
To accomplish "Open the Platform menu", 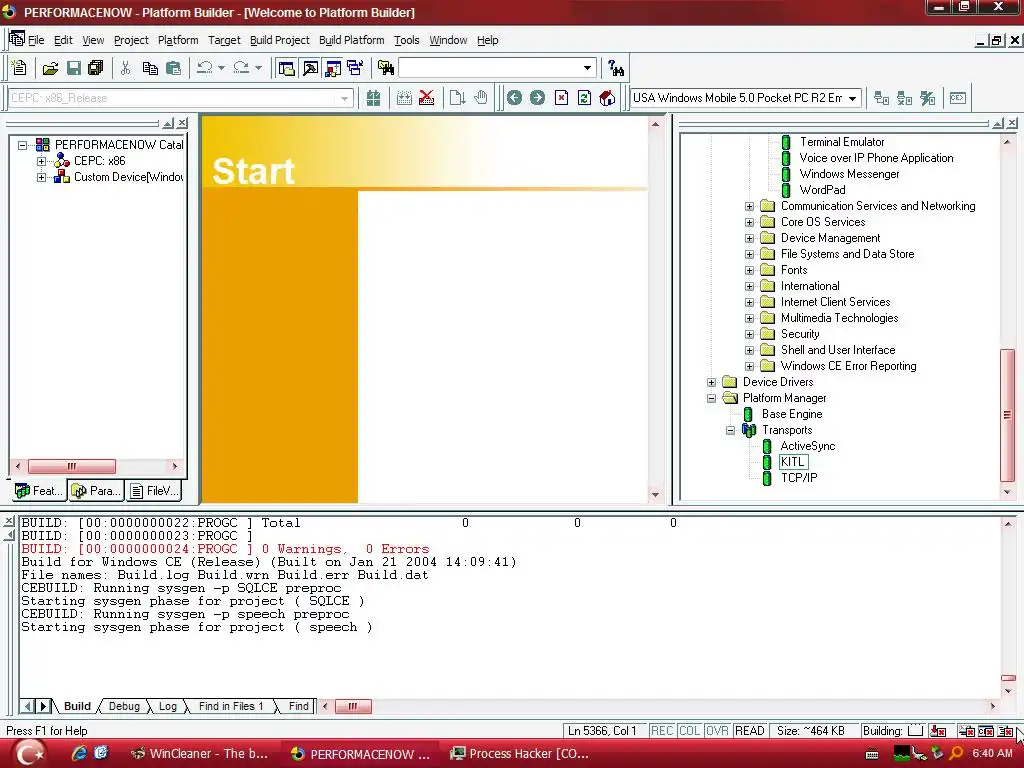I will click(178, 40).
